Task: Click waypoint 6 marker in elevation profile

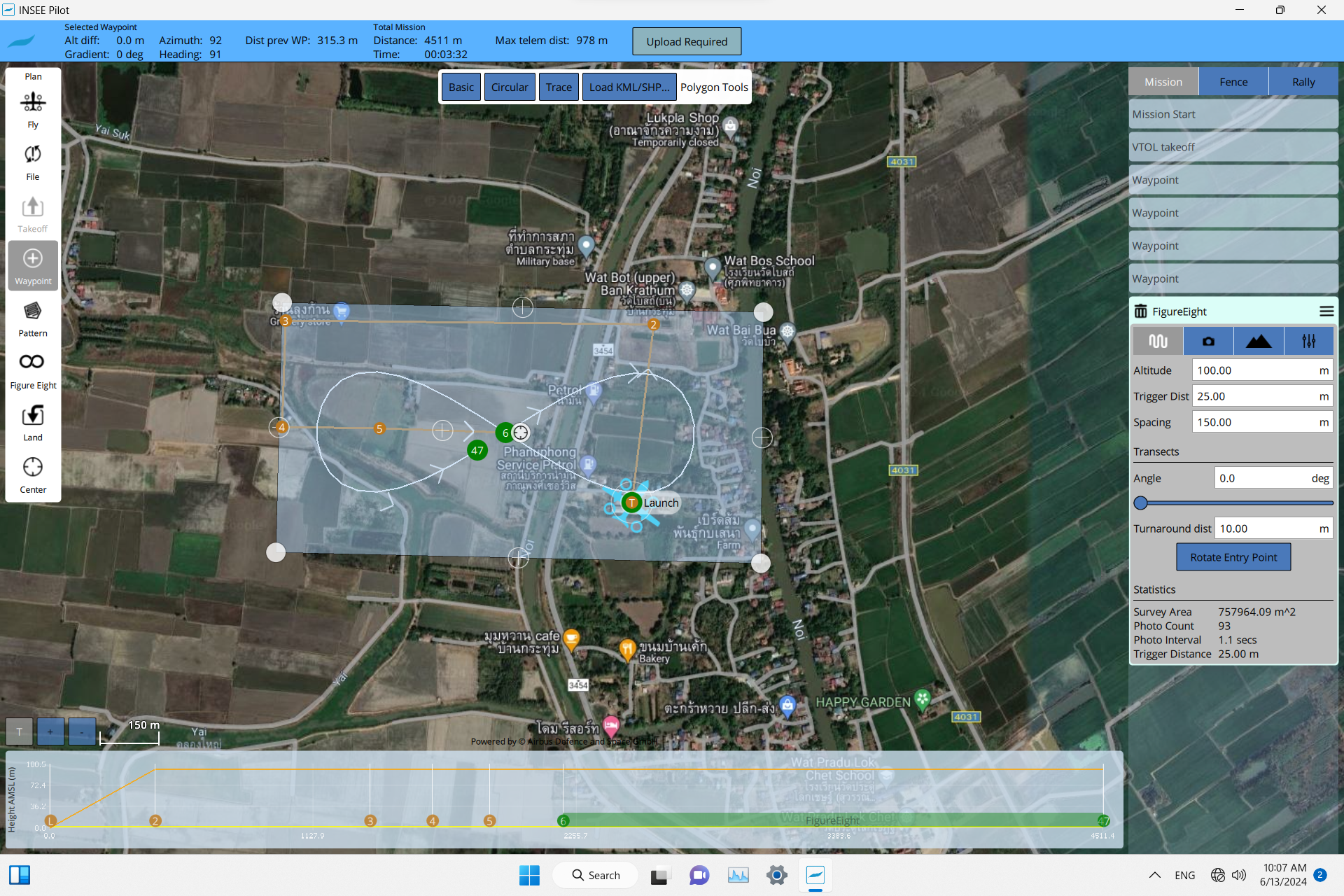Action: (x=563, y=820)
